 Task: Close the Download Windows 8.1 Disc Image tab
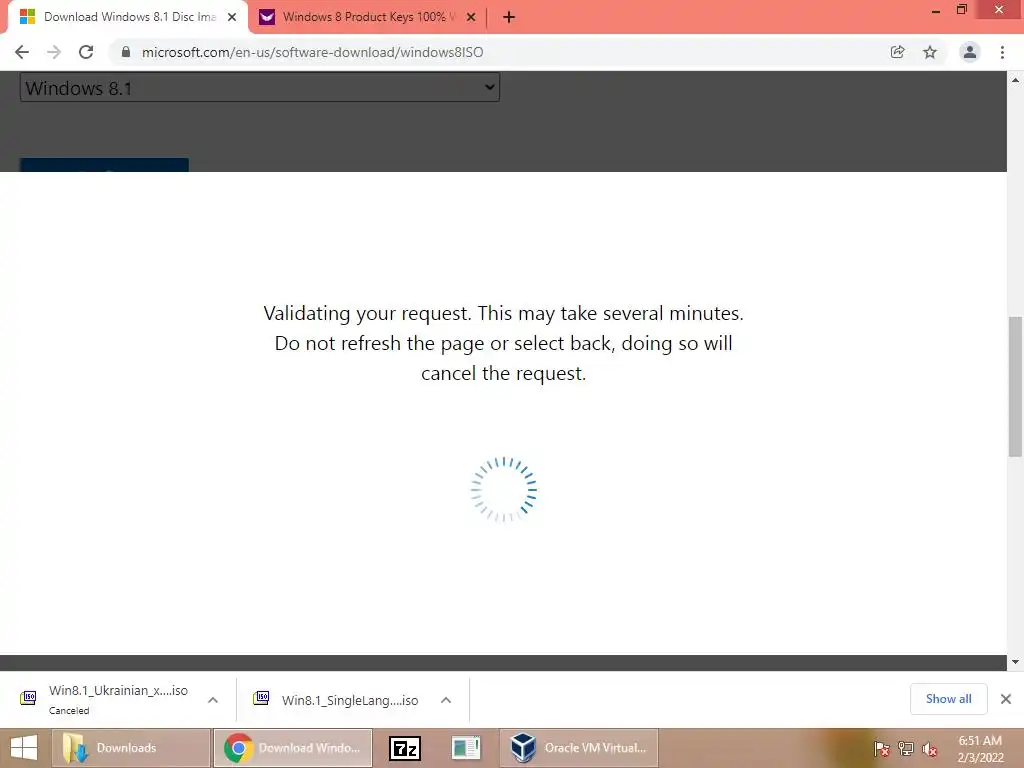[x=232, y=17]
